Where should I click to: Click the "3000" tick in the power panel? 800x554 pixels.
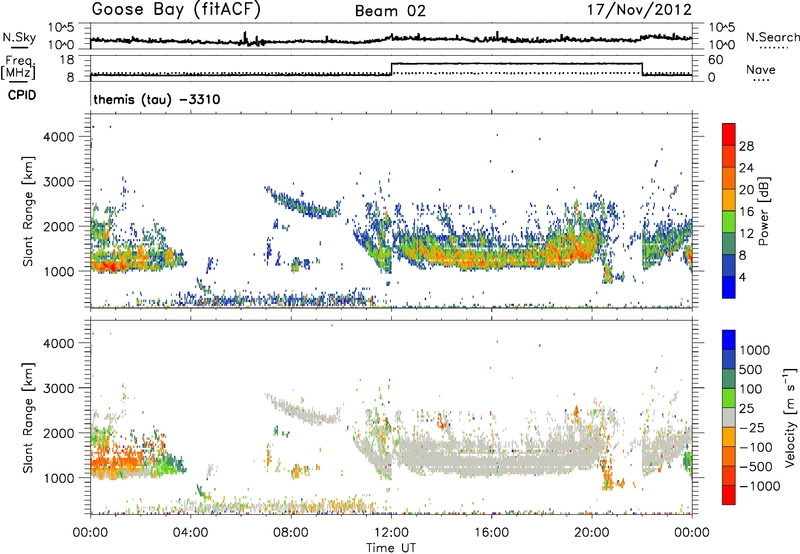59,182
